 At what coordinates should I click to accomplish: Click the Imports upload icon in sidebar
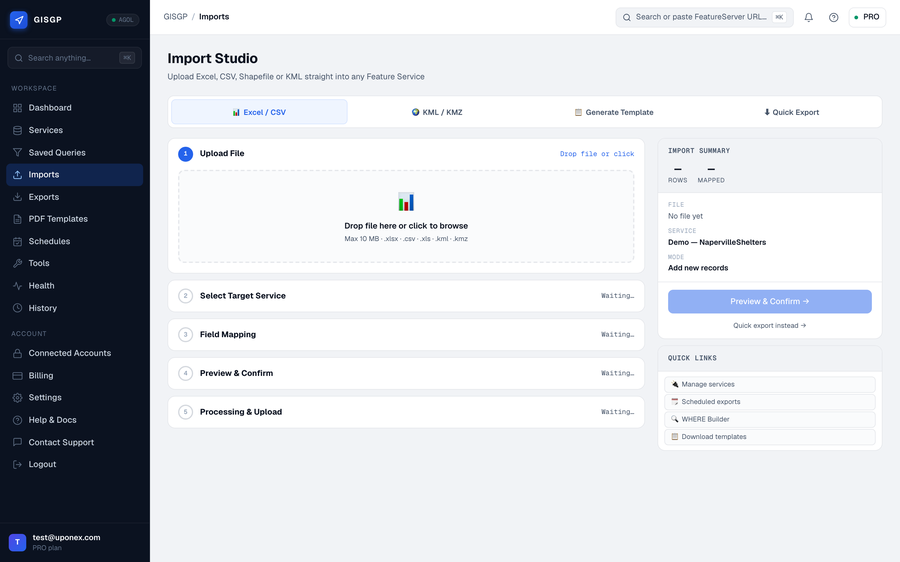pyautogui.click(x=18, y=175)
